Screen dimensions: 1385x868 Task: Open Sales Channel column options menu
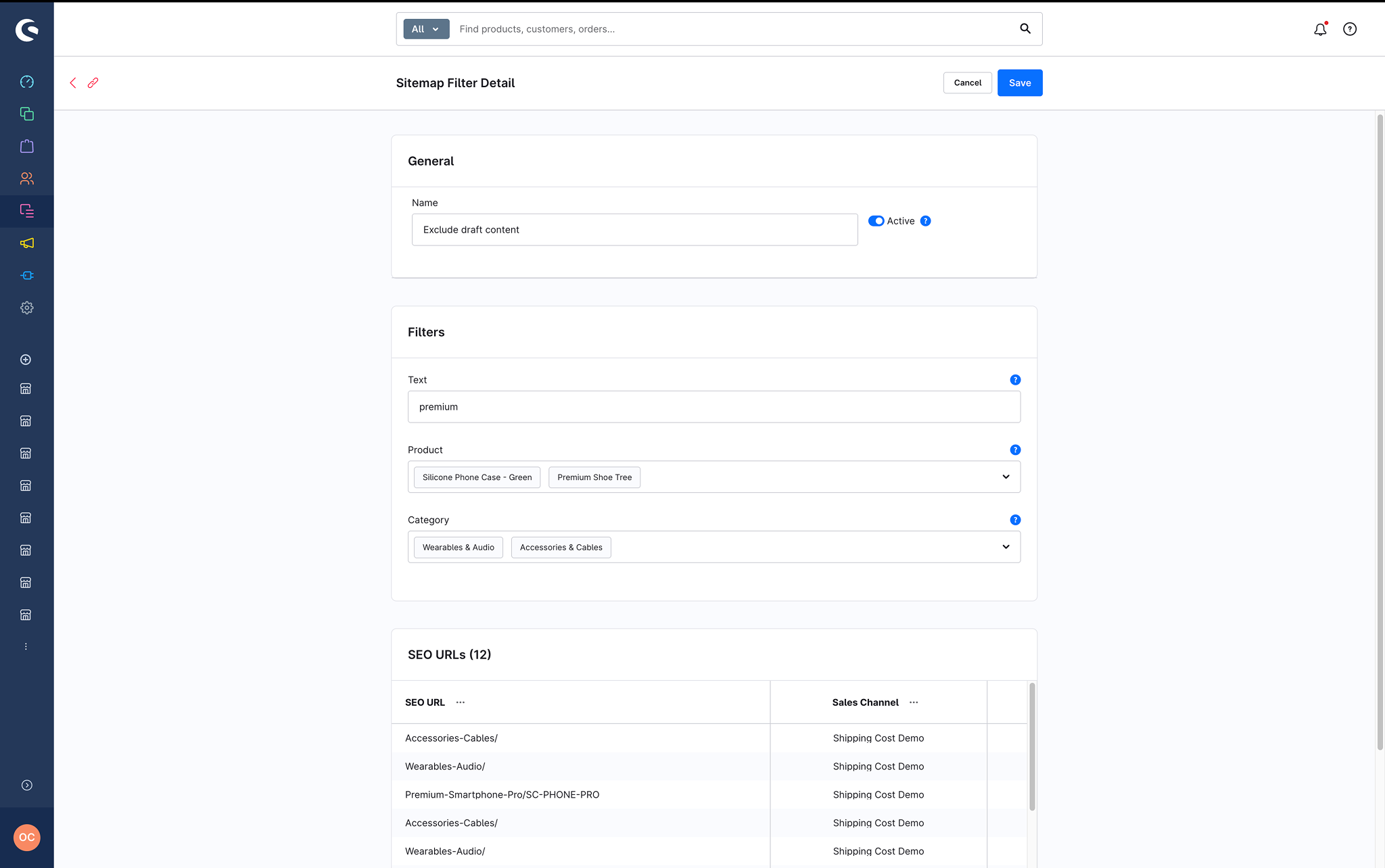pos(914,702)
